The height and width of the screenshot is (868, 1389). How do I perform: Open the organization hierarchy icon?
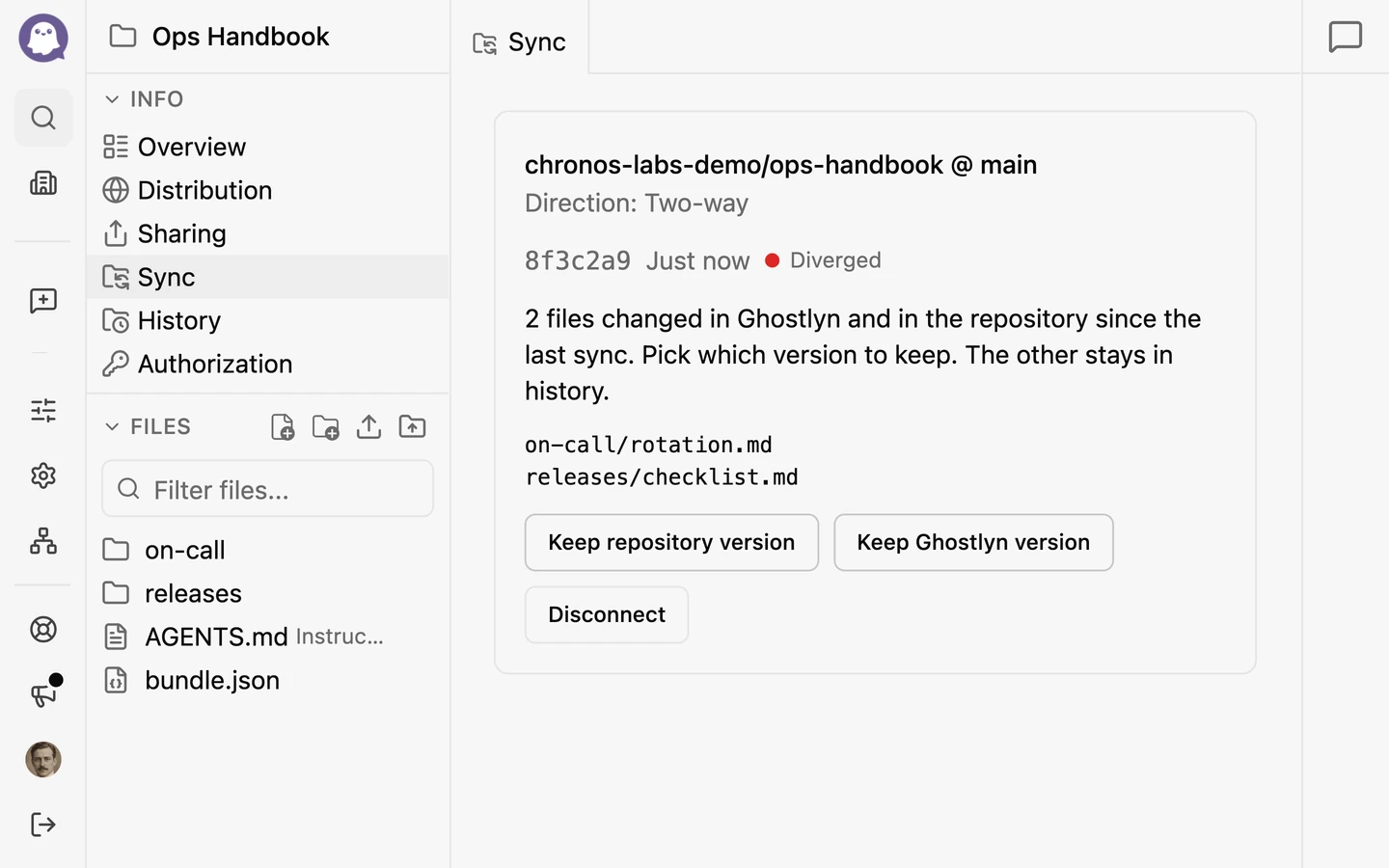point(43,541)
